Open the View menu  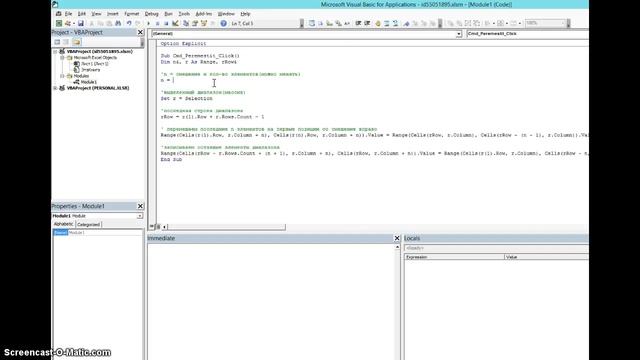click(x=96, y=14)
